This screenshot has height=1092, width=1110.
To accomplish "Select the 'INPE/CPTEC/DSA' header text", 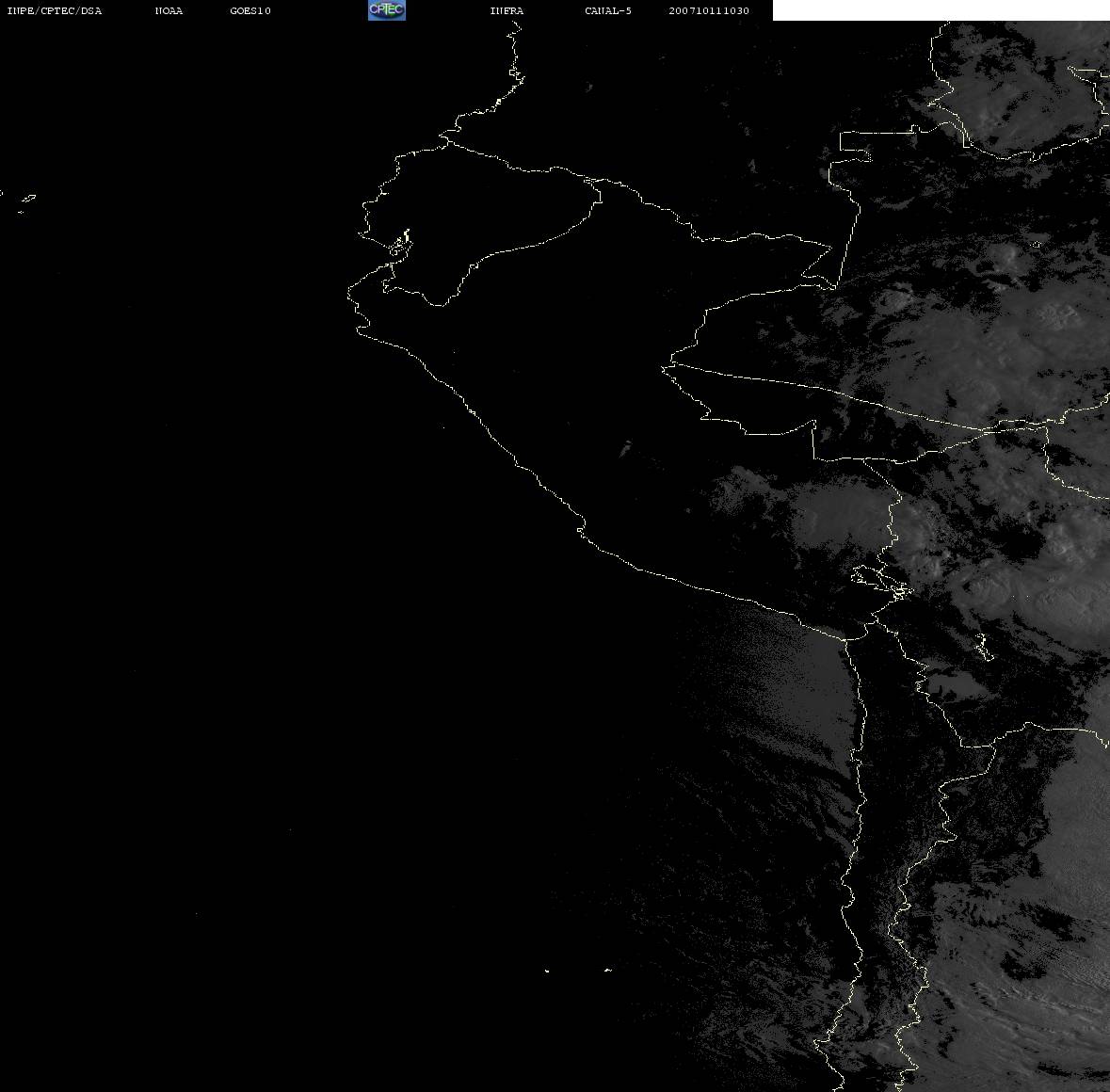I will (54, 10).
